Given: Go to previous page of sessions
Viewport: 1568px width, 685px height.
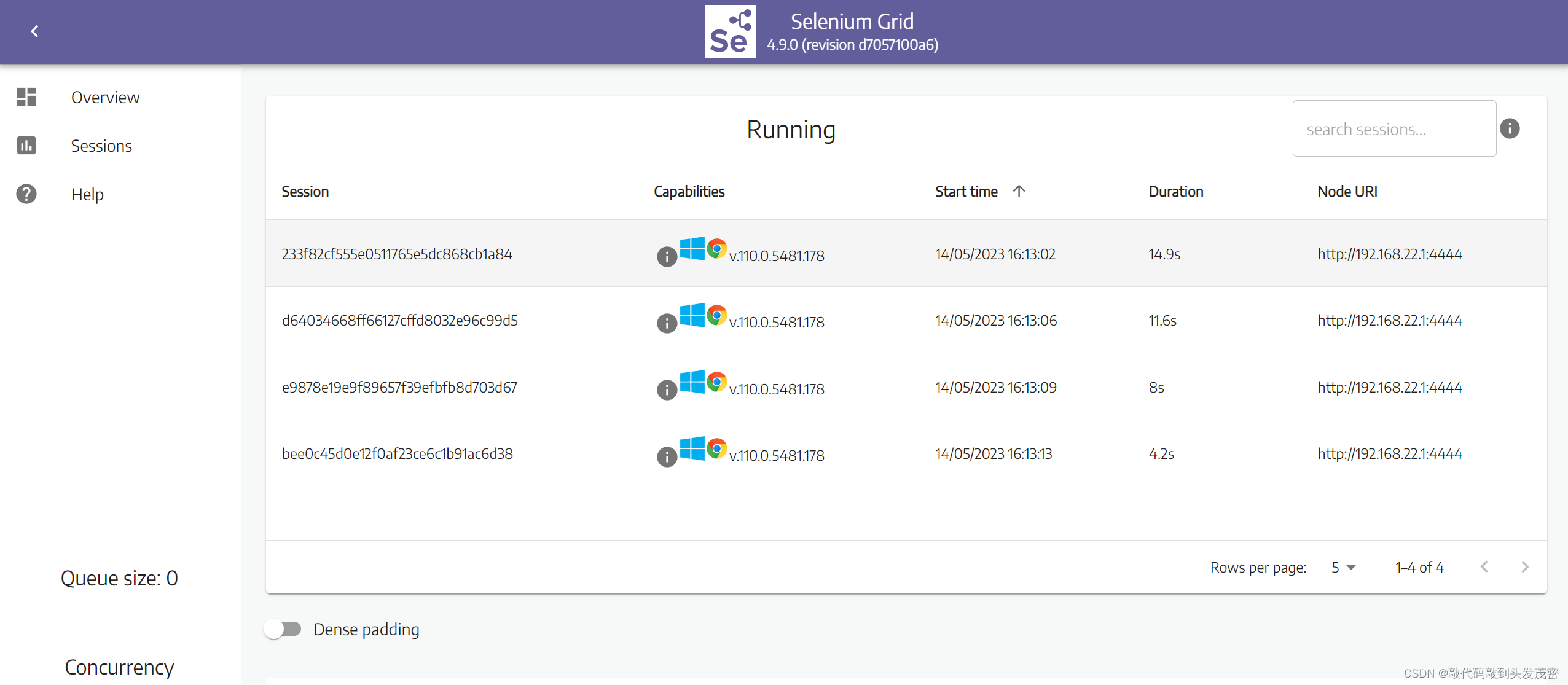Looking at the screenshot, I should (x=1484, y=567).
